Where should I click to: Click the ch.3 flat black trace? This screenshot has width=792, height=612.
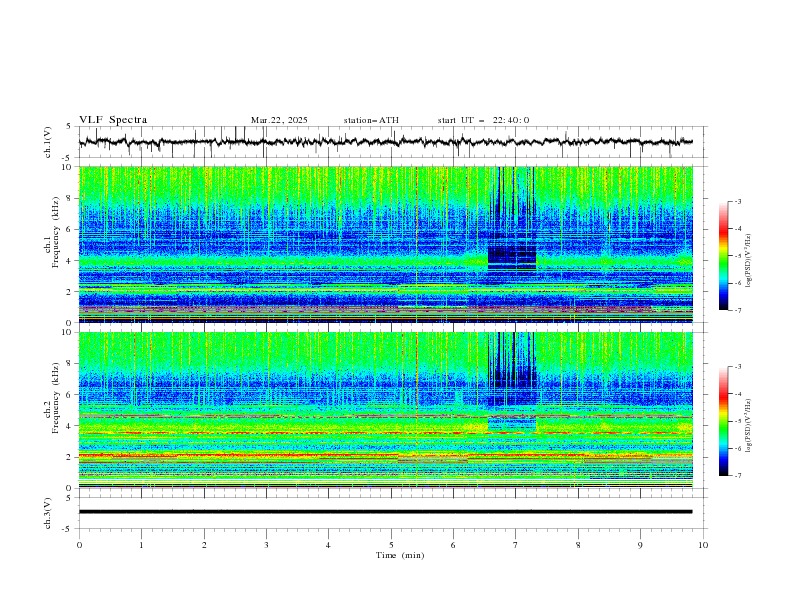click(385, 512)
